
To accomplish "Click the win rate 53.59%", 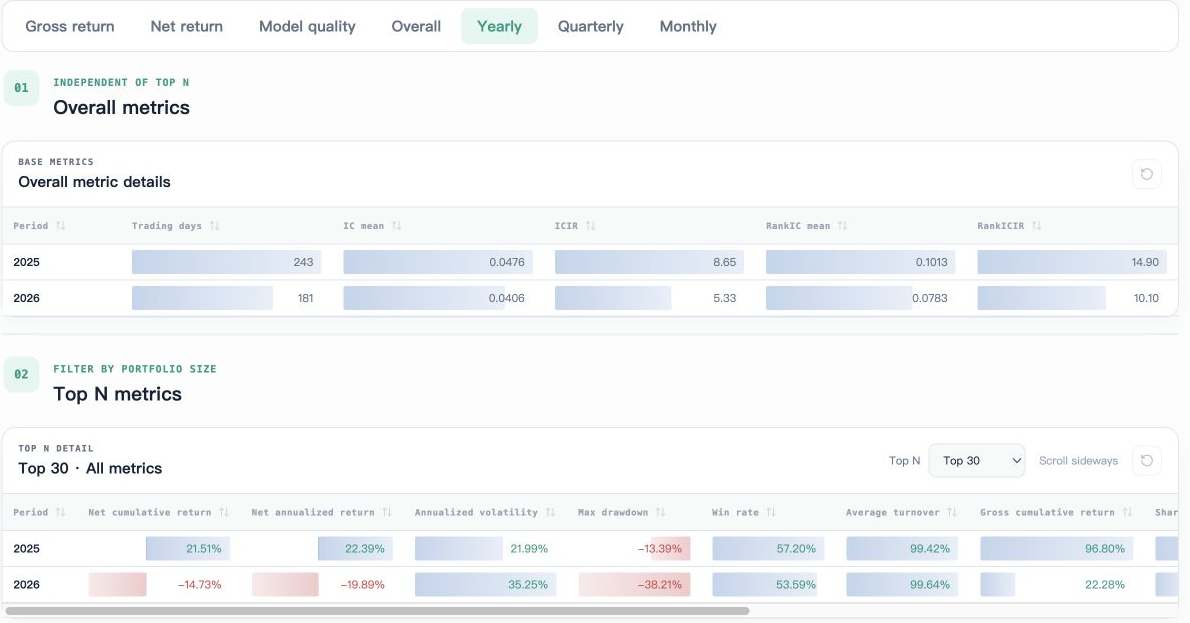I will 796,585.
